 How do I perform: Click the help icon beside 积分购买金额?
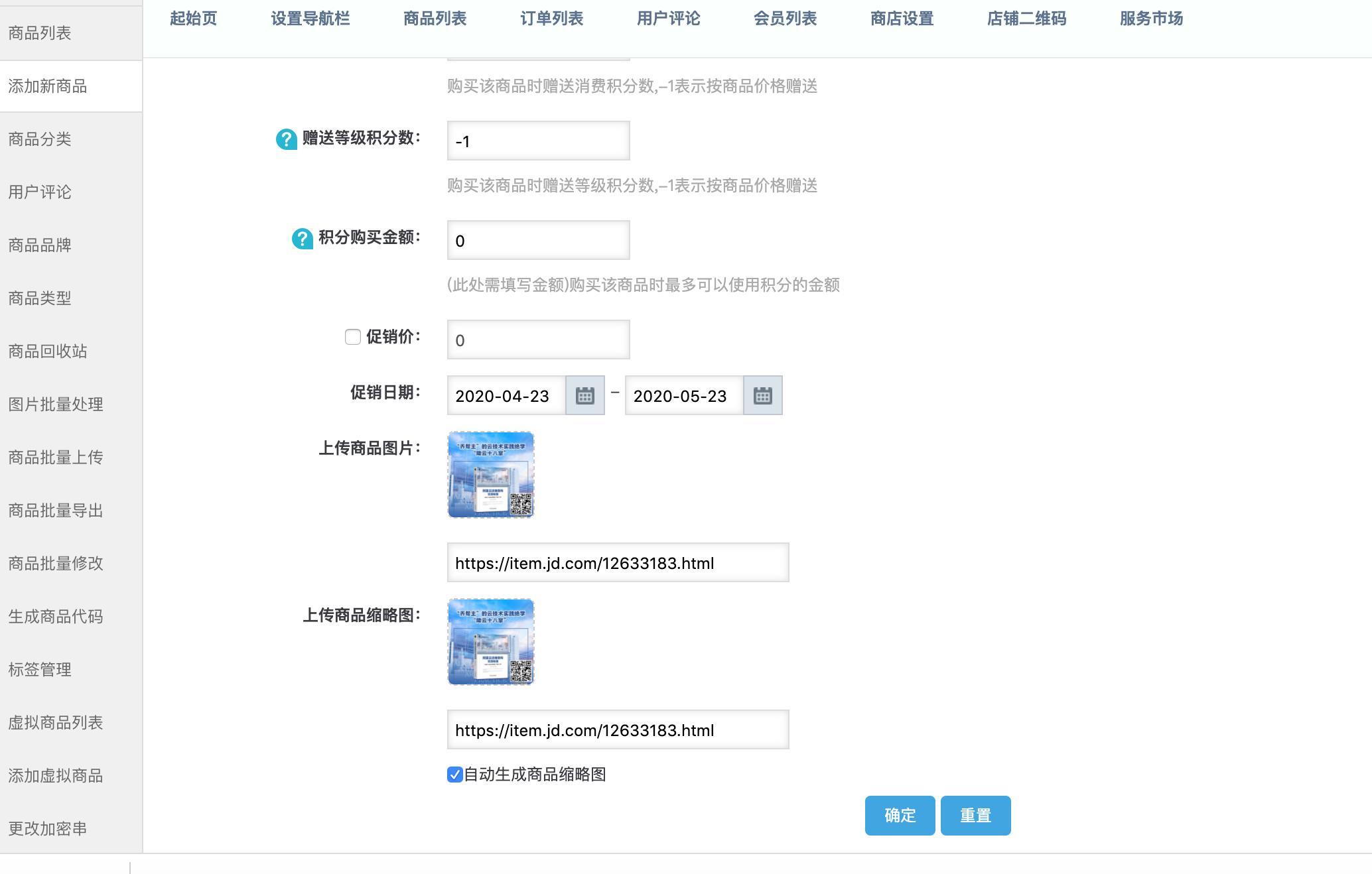click(x=302, y=237)
